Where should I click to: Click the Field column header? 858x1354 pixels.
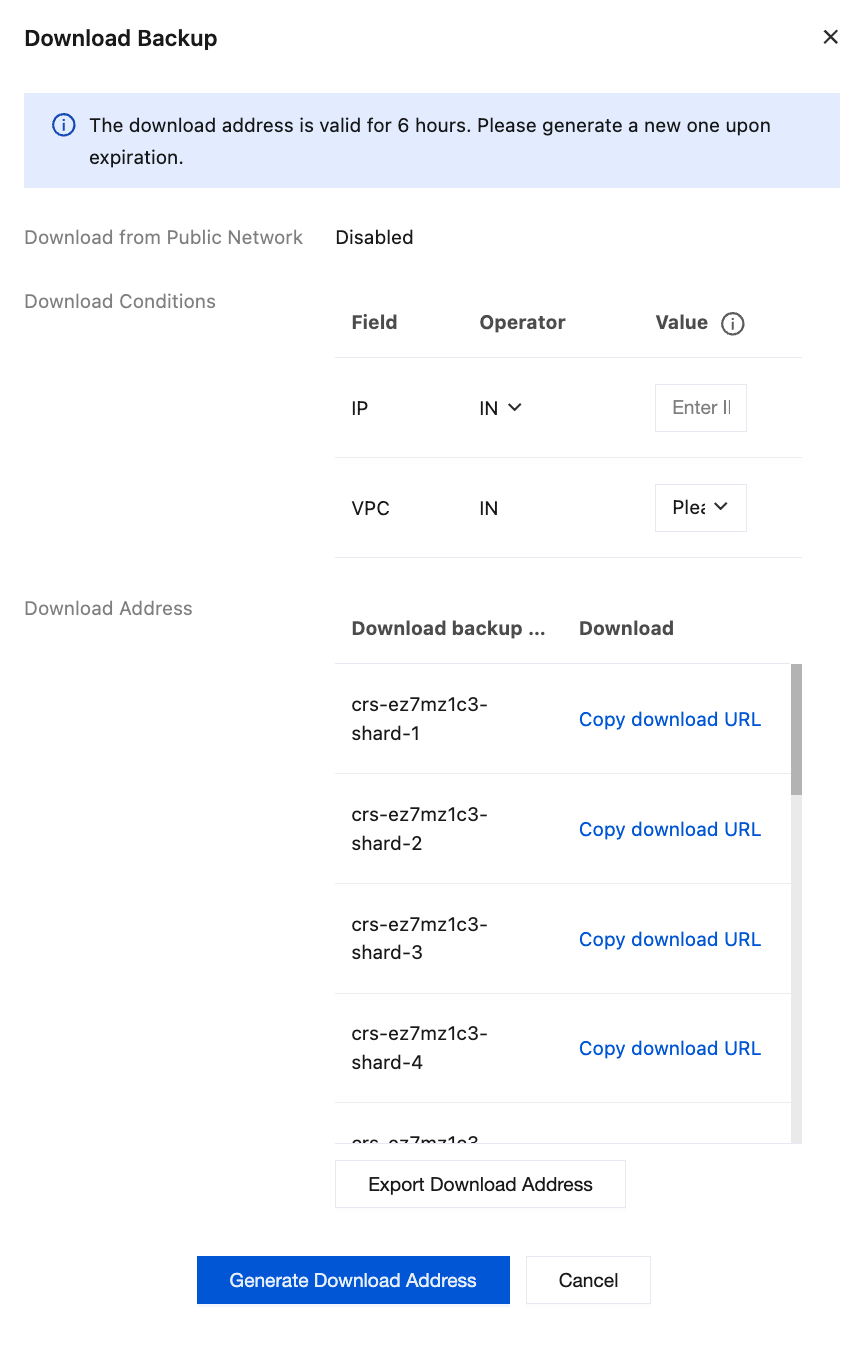coord(374,323)
